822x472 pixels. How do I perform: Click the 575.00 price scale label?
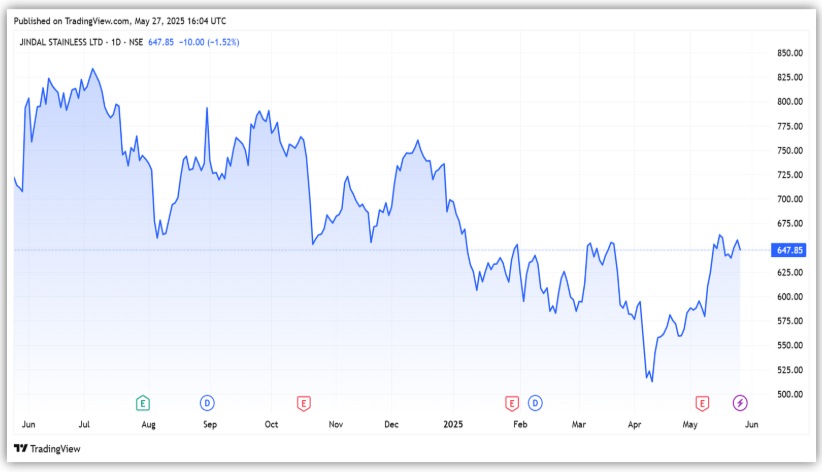790,321
